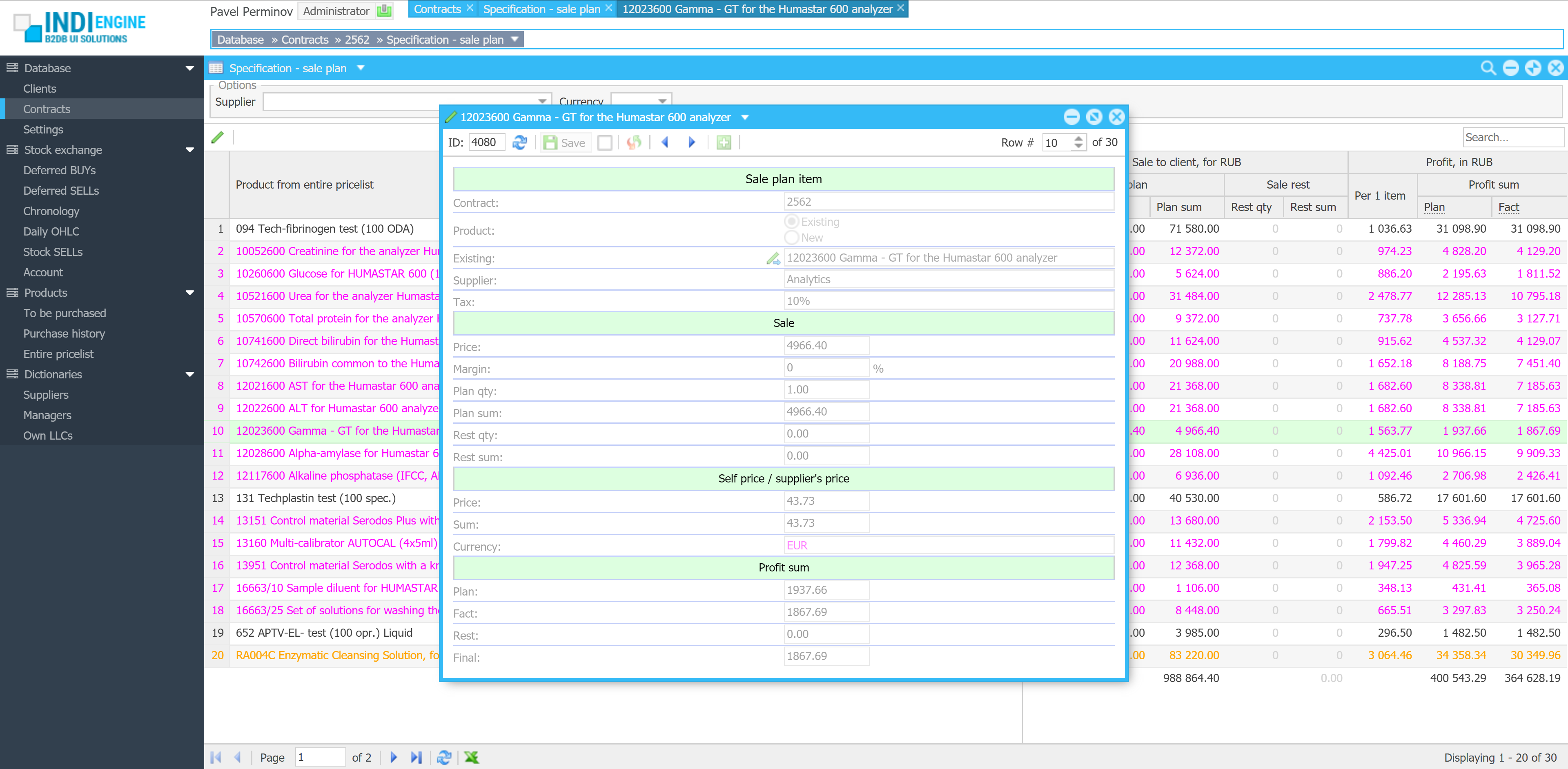Screen dimensions: 1568x769
Task: Click the pencil edit icon above grid
Action: point(217,138)
